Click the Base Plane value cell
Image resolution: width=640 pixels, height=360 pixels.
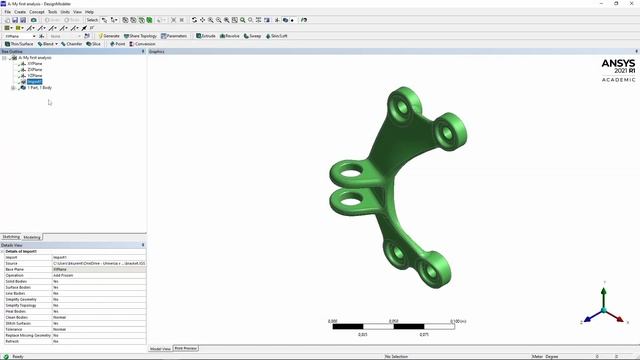99,270
